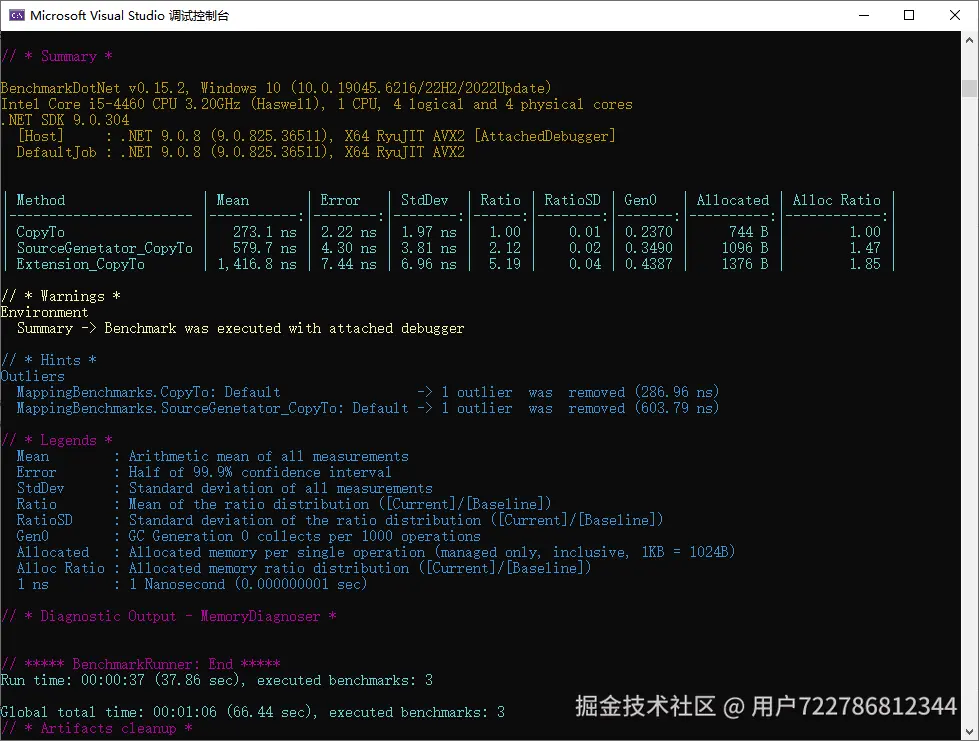
Task: Click the 'Method' column header
Action: [x=41, y=200]
